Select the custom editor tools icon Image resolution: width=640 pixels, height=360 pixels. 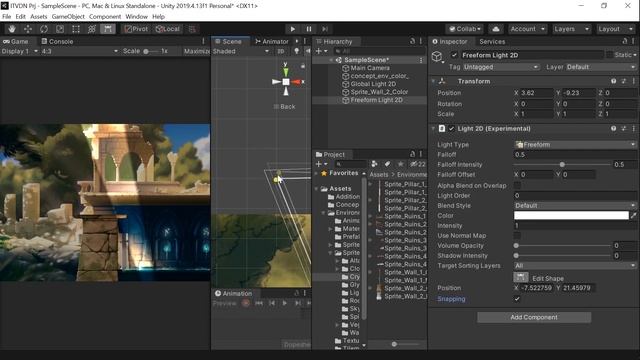point(108,29)
